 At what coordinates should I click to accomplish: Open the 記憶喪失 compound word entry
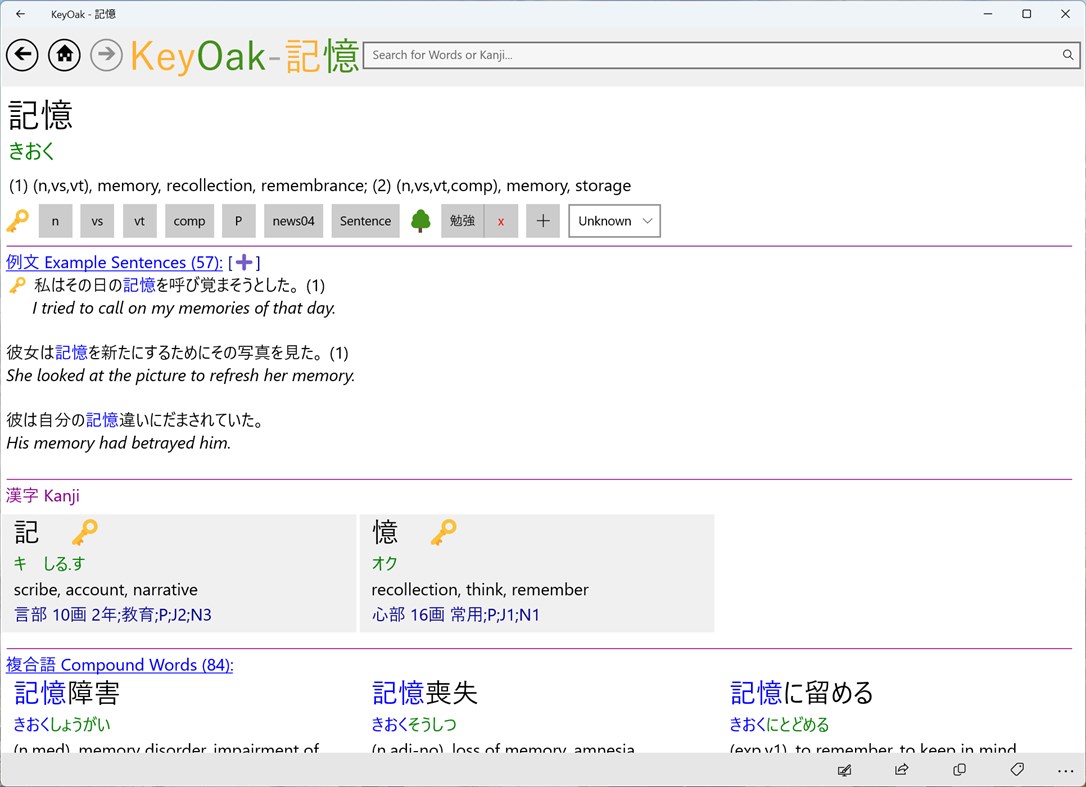pos(424,692)
